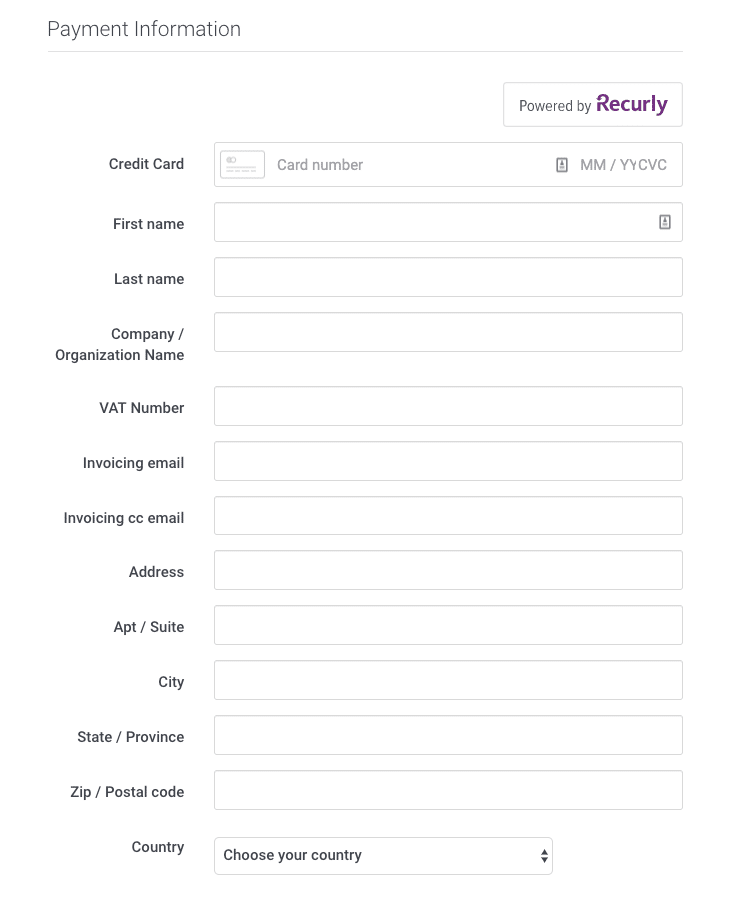Click into the First name input

[448, 222]
